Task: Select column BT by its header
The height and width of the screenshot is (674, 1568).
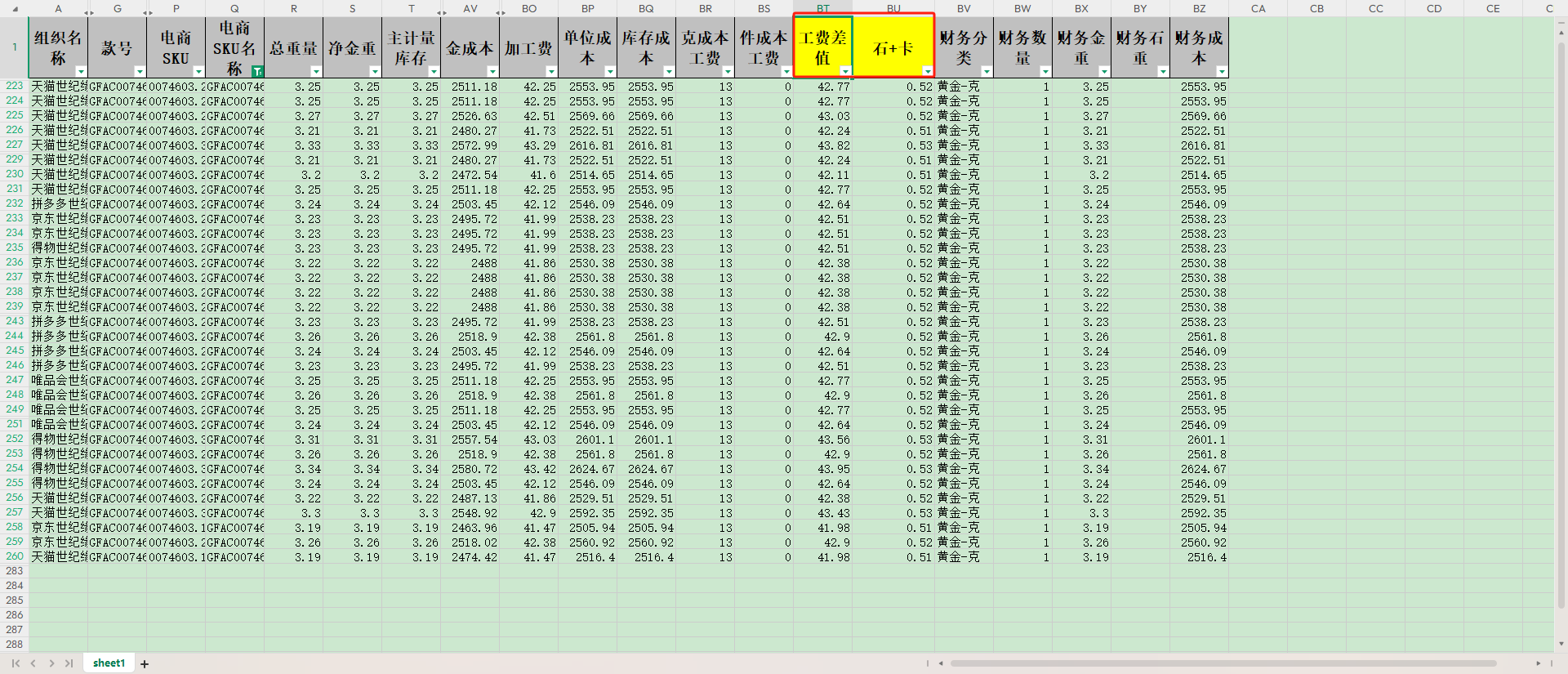Action: pyautogui.click(x=822, y=8)
